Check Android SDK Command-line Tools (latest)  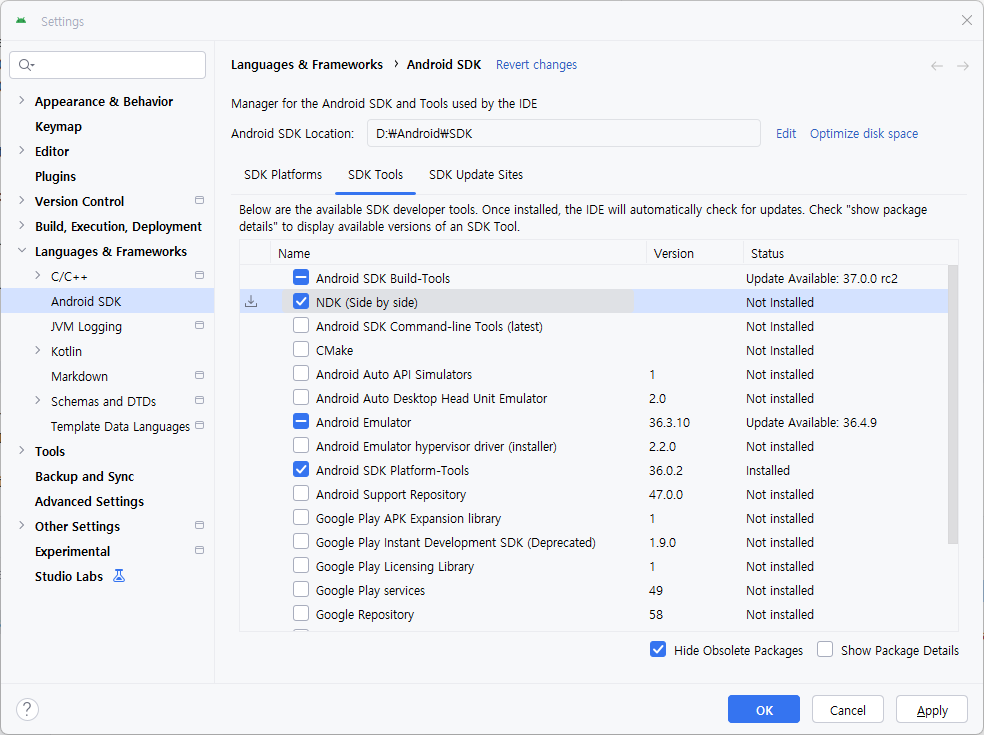[301, 325]
